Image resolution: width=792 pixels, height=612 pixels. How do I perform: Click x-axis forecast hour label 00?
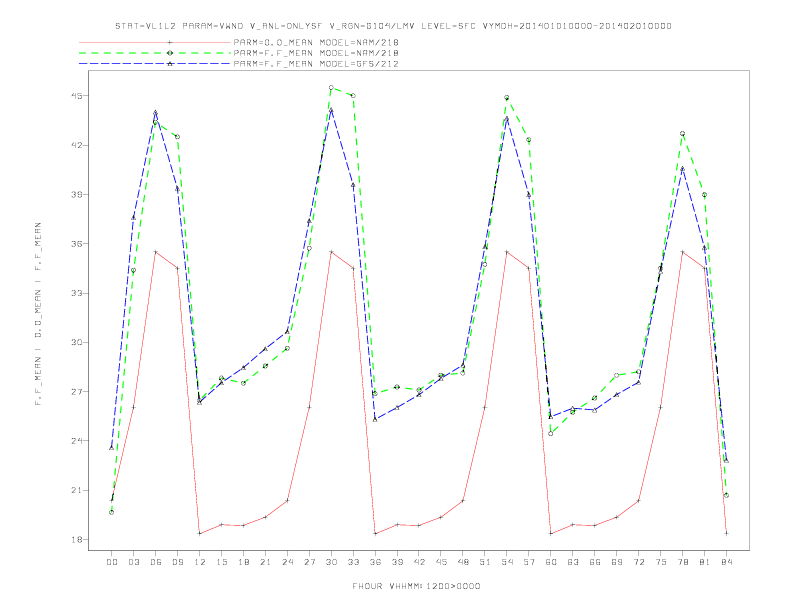(x=112, y=562)
